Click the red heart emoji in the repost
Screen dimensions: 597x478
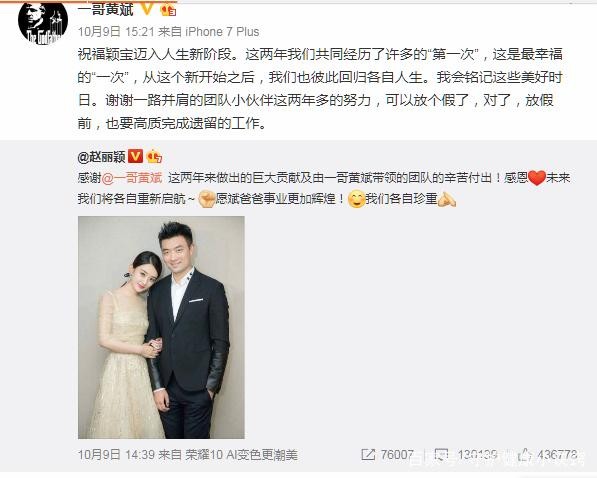[537, 178]
